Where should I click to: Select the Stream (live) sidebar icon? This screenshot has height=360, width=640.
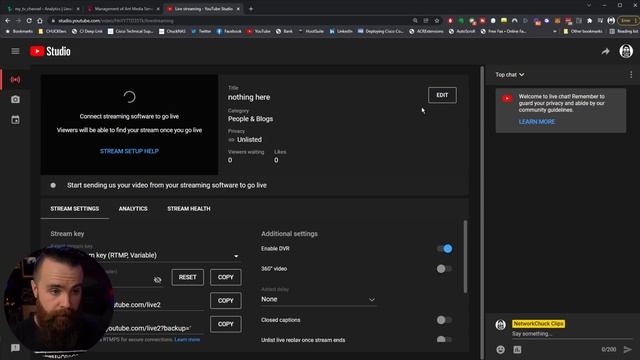(15, 79)
